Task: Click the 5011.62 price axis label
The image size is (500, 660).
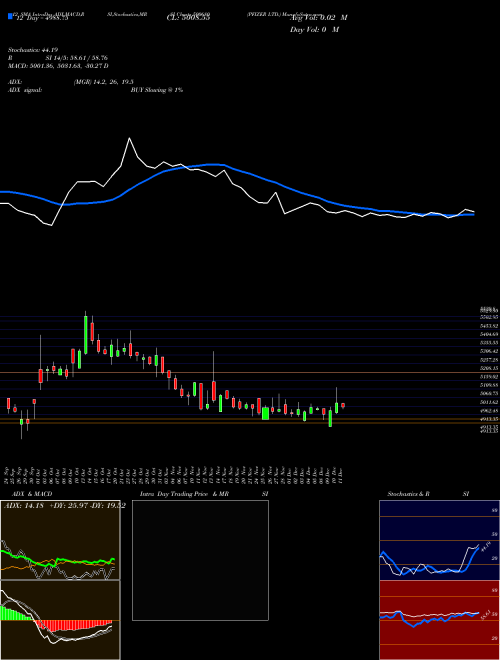Action: [x=489, y=402]
